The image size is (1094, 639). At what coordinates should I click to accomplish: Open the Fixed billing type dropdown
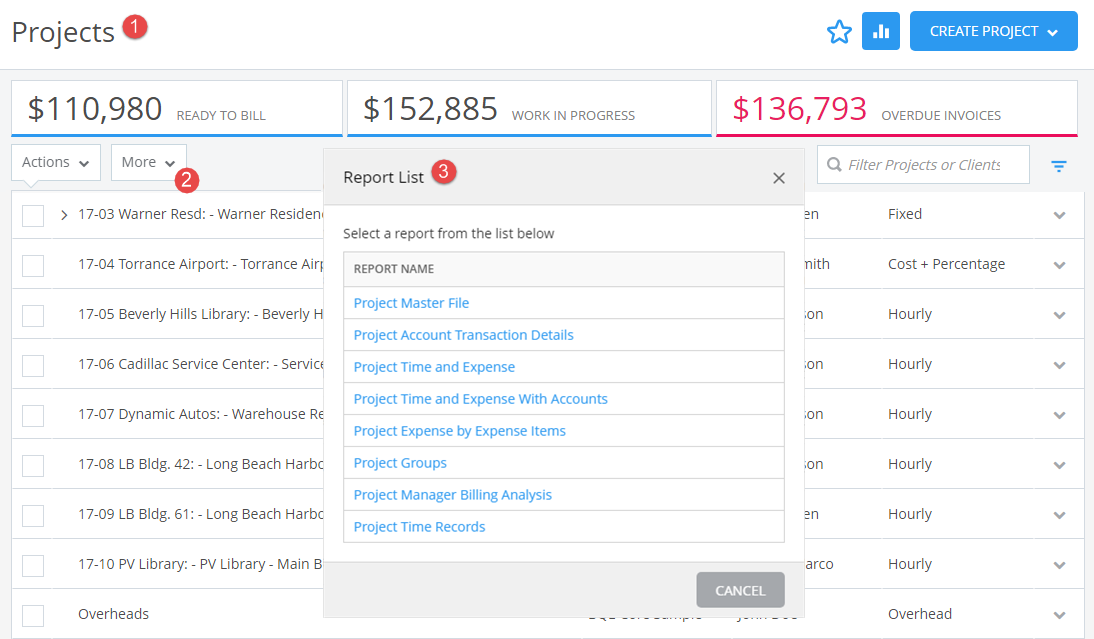1059,214
